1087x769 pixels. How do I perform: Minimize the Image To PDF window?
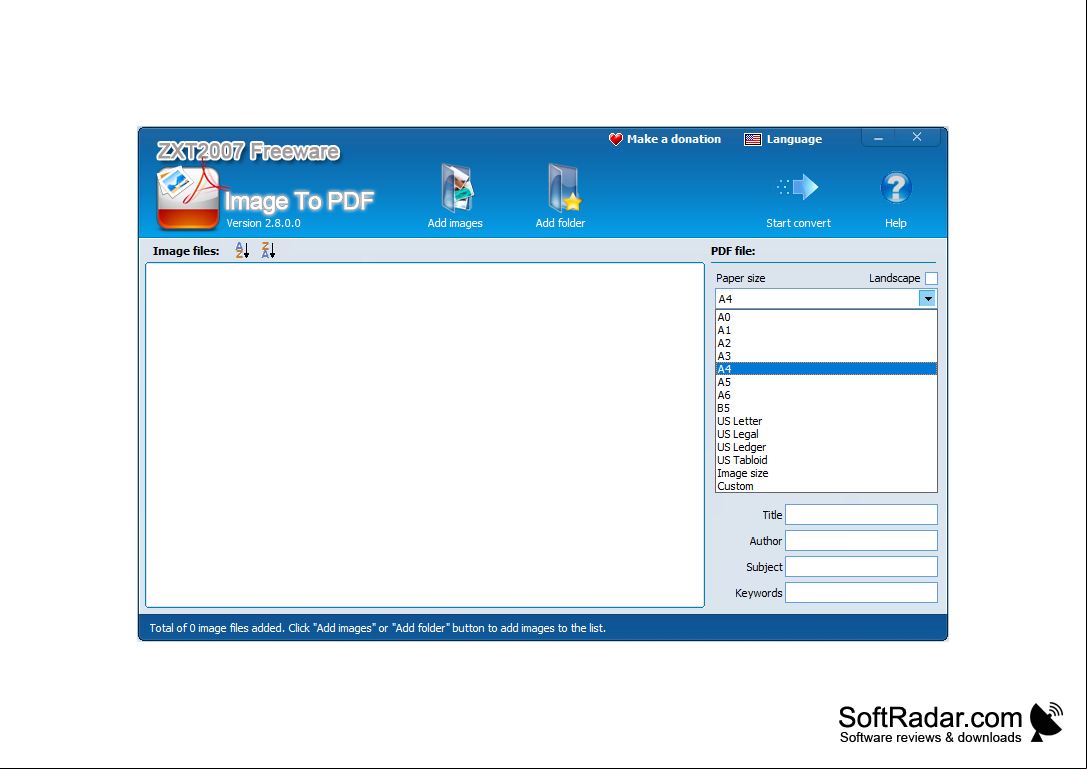[878, 138]
